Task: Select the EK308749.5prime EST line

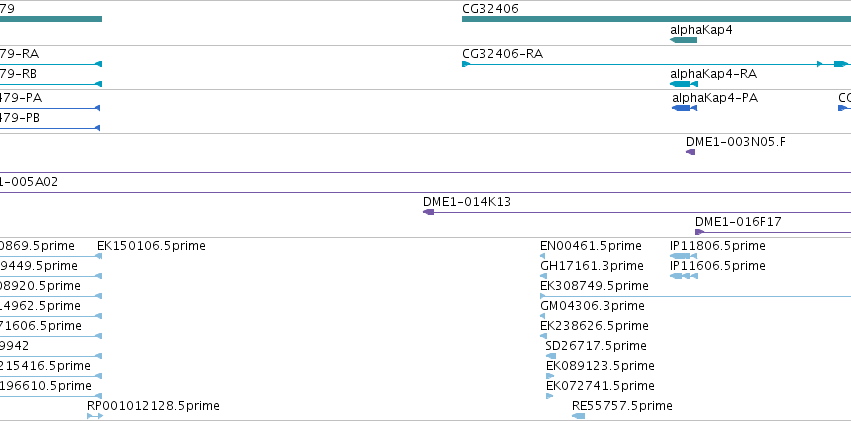Action: 695,296
